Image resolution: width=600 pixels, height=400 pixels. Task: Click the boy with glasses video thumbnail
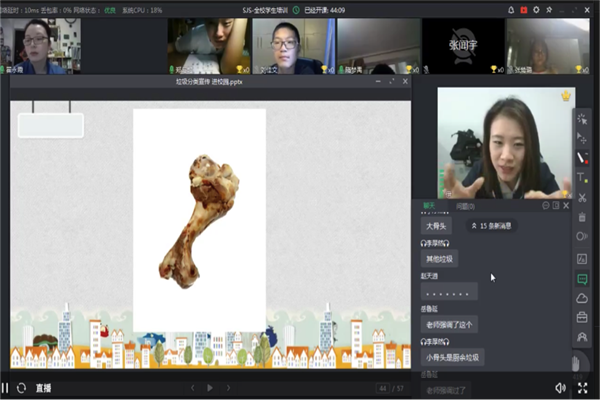click(293, 46)
